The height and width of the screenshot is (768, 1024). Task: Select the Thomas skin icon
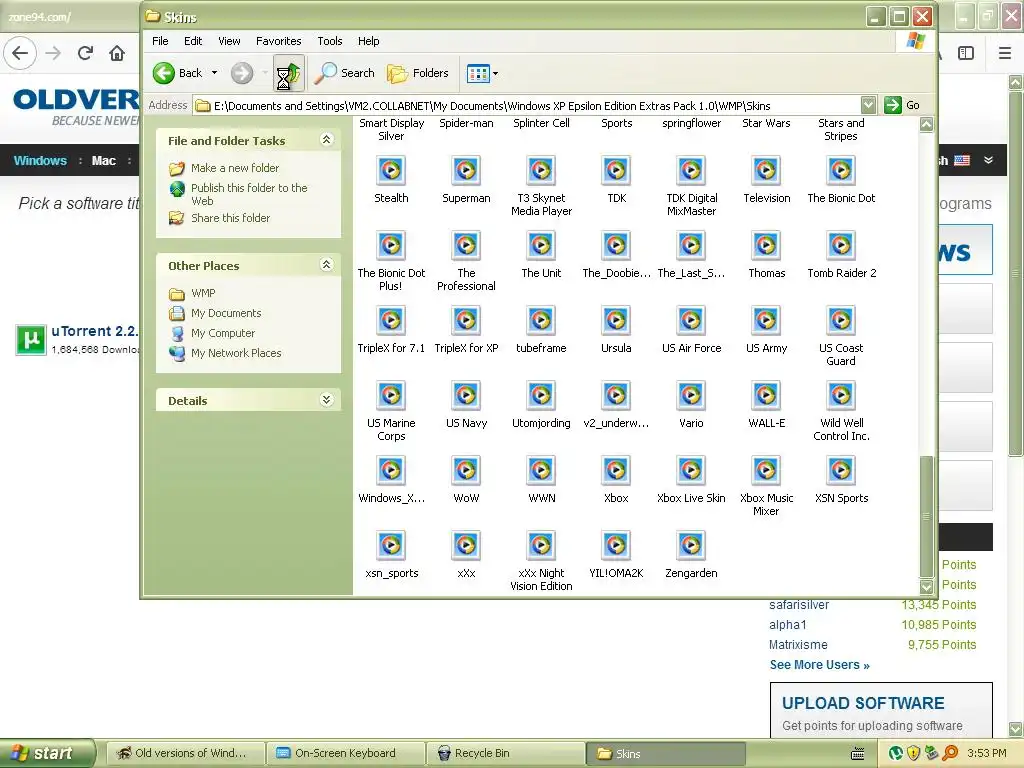tap(766, 246)
